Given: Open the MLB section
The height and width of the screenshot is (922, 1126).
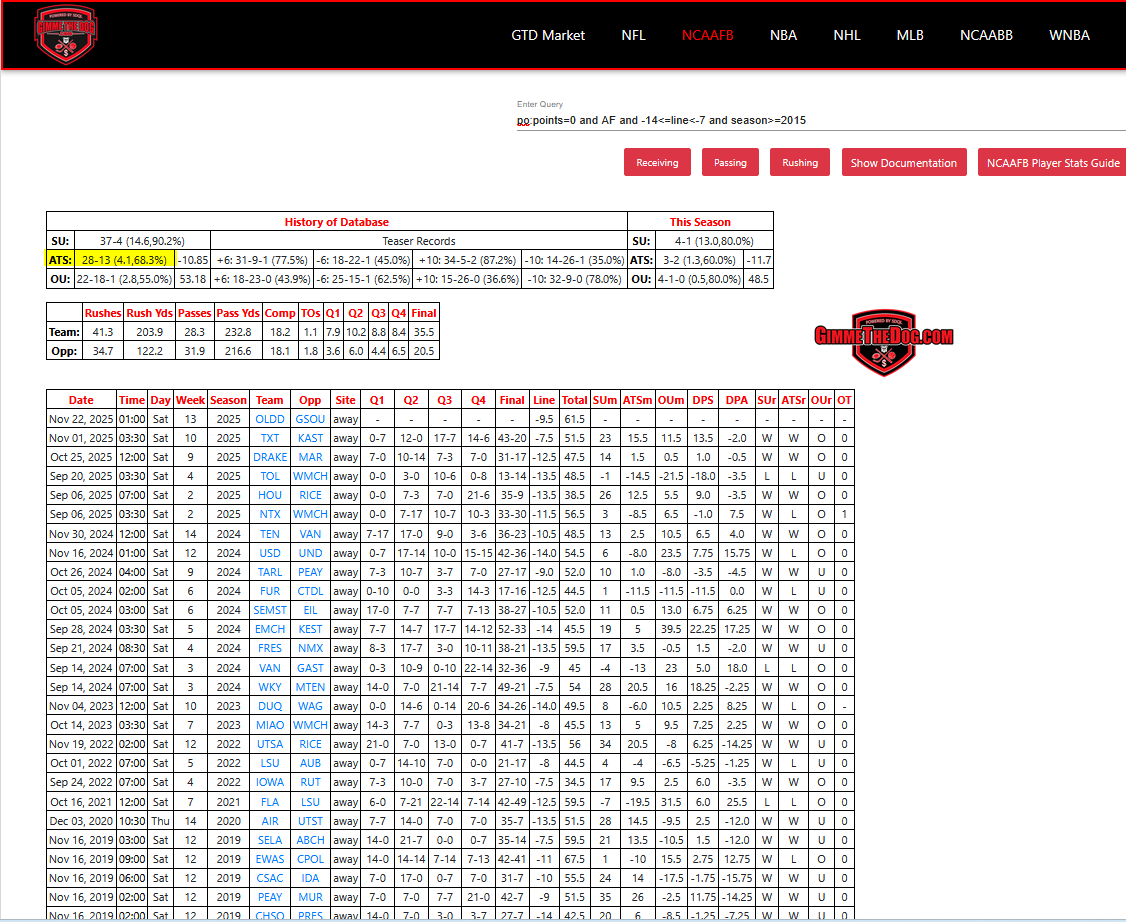Looking at the screenshot, I should [910, 35].
